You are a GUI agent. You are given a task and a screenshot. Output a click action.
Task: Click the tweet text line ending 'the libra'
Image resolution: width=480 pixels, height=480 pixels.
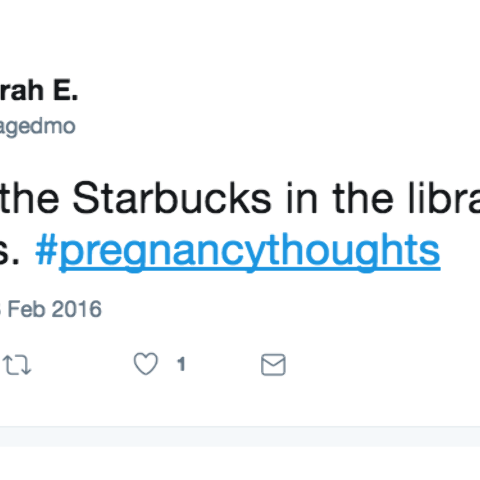pos(240,198)
